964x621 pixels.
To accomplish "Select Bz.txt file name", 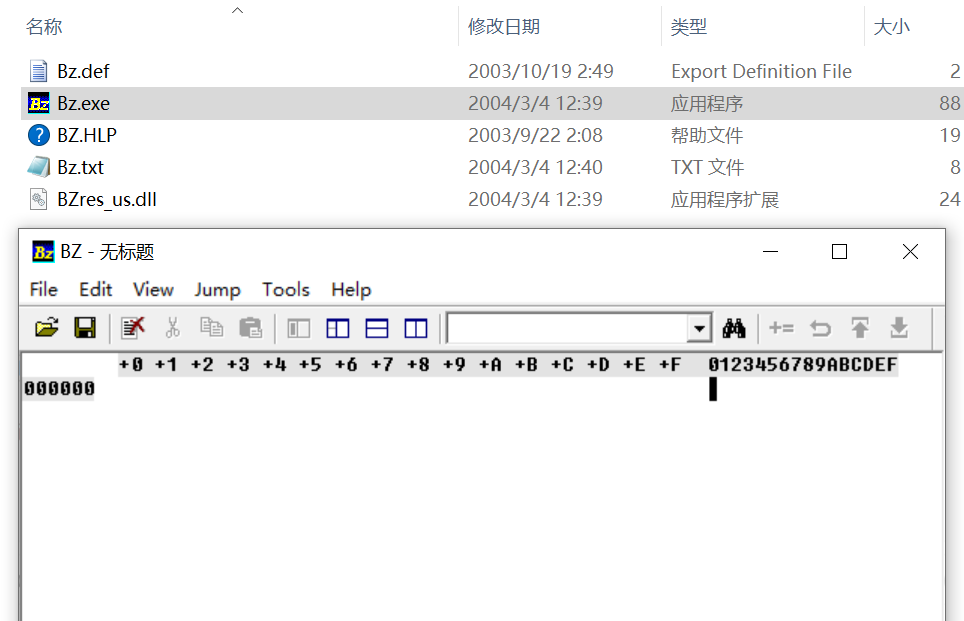I will point(81,167).
